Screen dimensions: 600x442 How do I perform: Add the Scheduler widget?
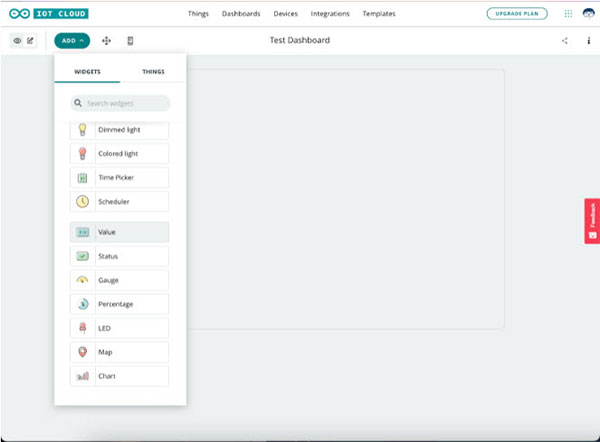click(119, 201)
